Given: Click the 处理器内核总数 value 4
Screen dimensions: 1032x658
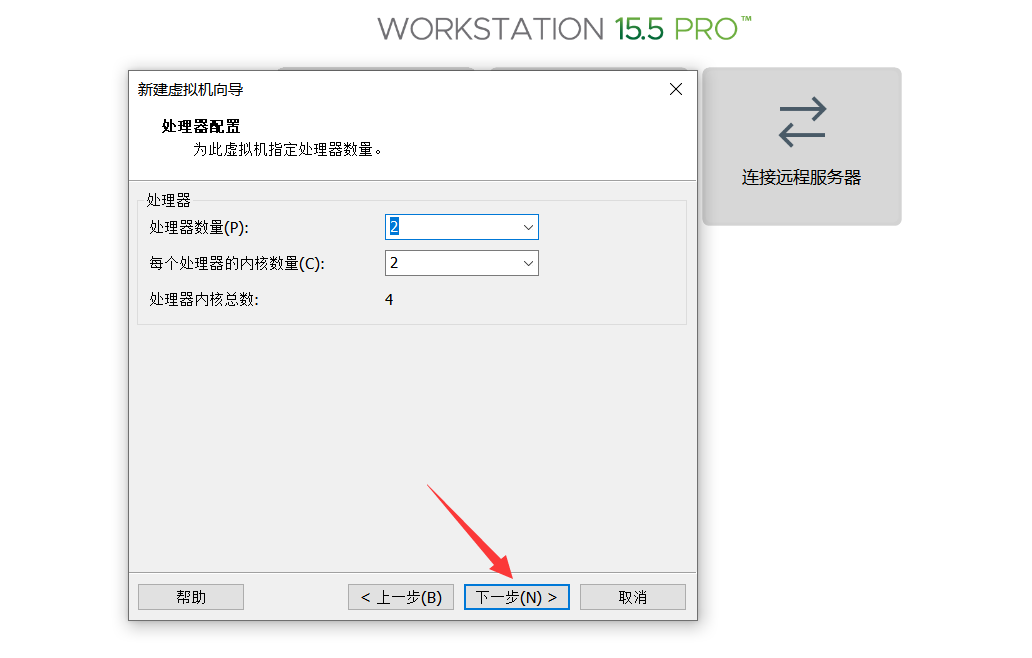Looking at the screenshot, I should click(x=389, y=299).
